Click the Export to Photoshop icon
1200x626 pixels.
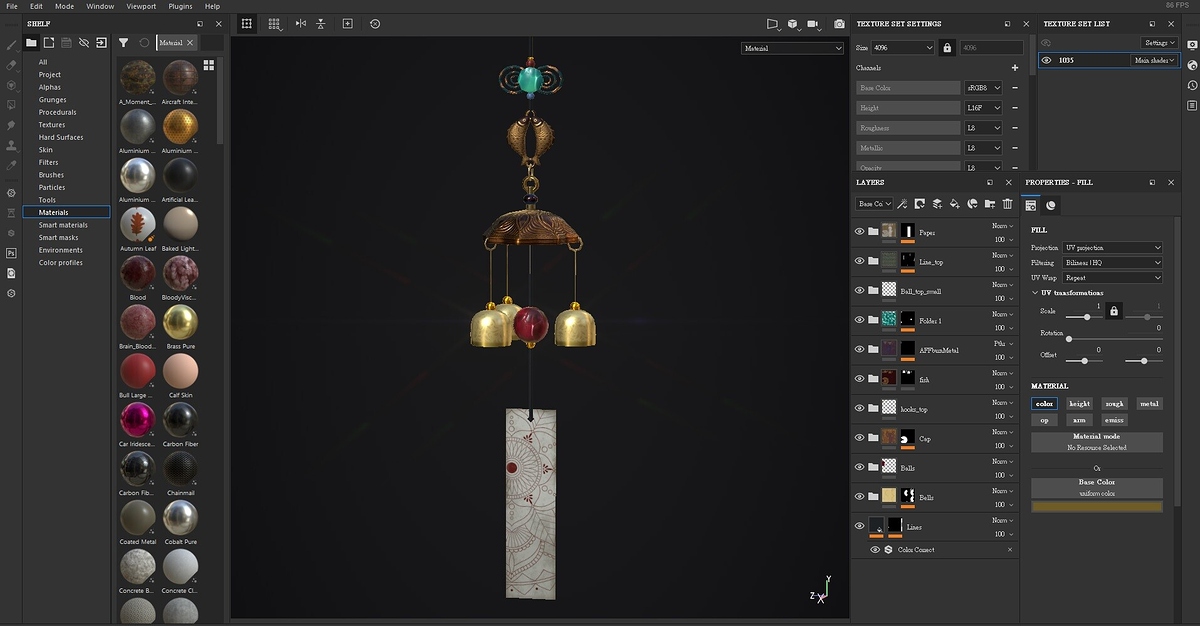click(x=11, y=253)
